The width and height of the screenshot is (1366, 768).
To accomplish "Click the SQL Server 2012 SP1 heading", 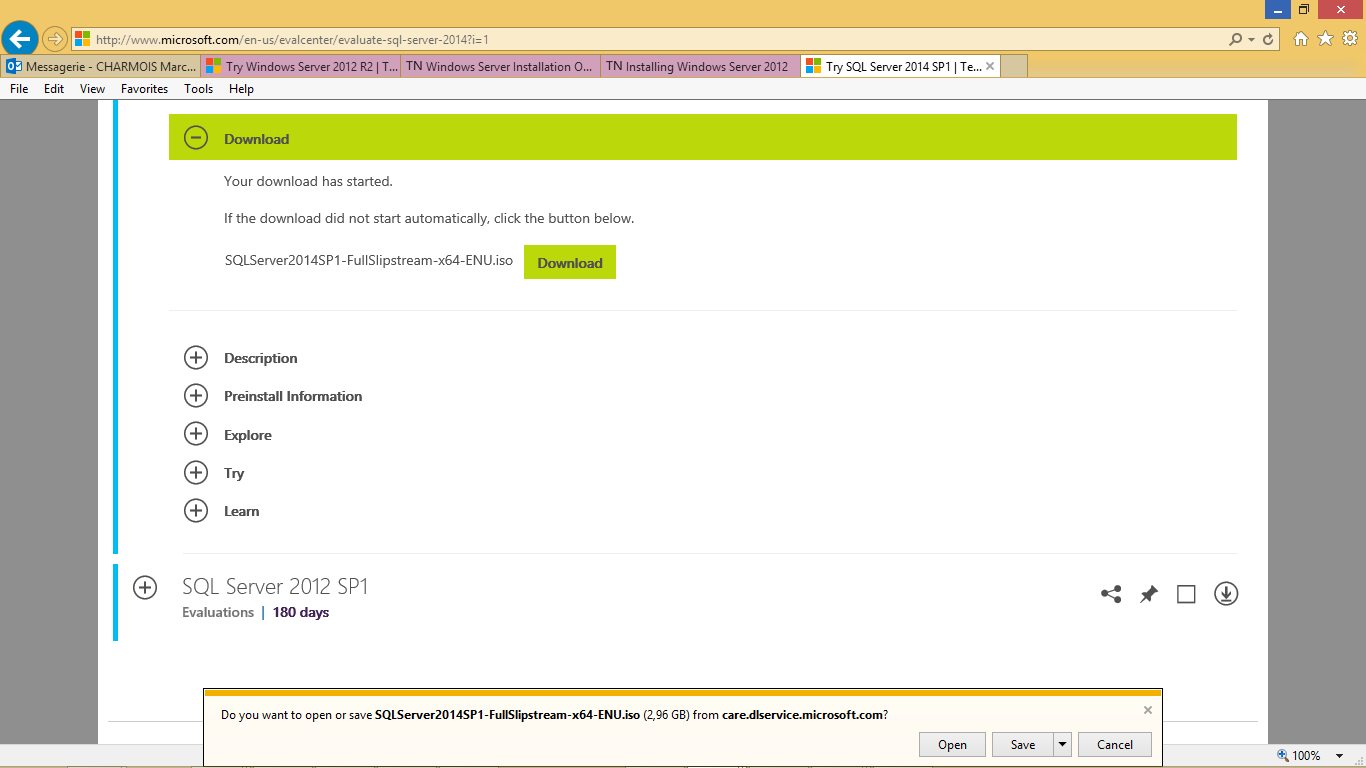I will click(275, 586).
